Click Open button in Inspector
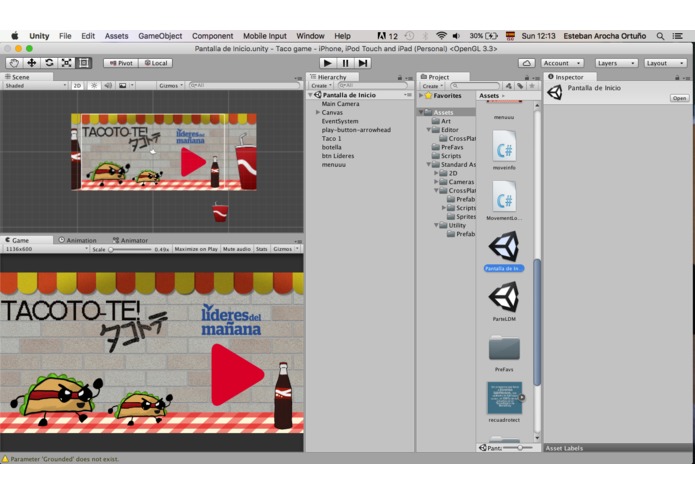The width and height of the screenshot is (695, 494). [679, 98]
